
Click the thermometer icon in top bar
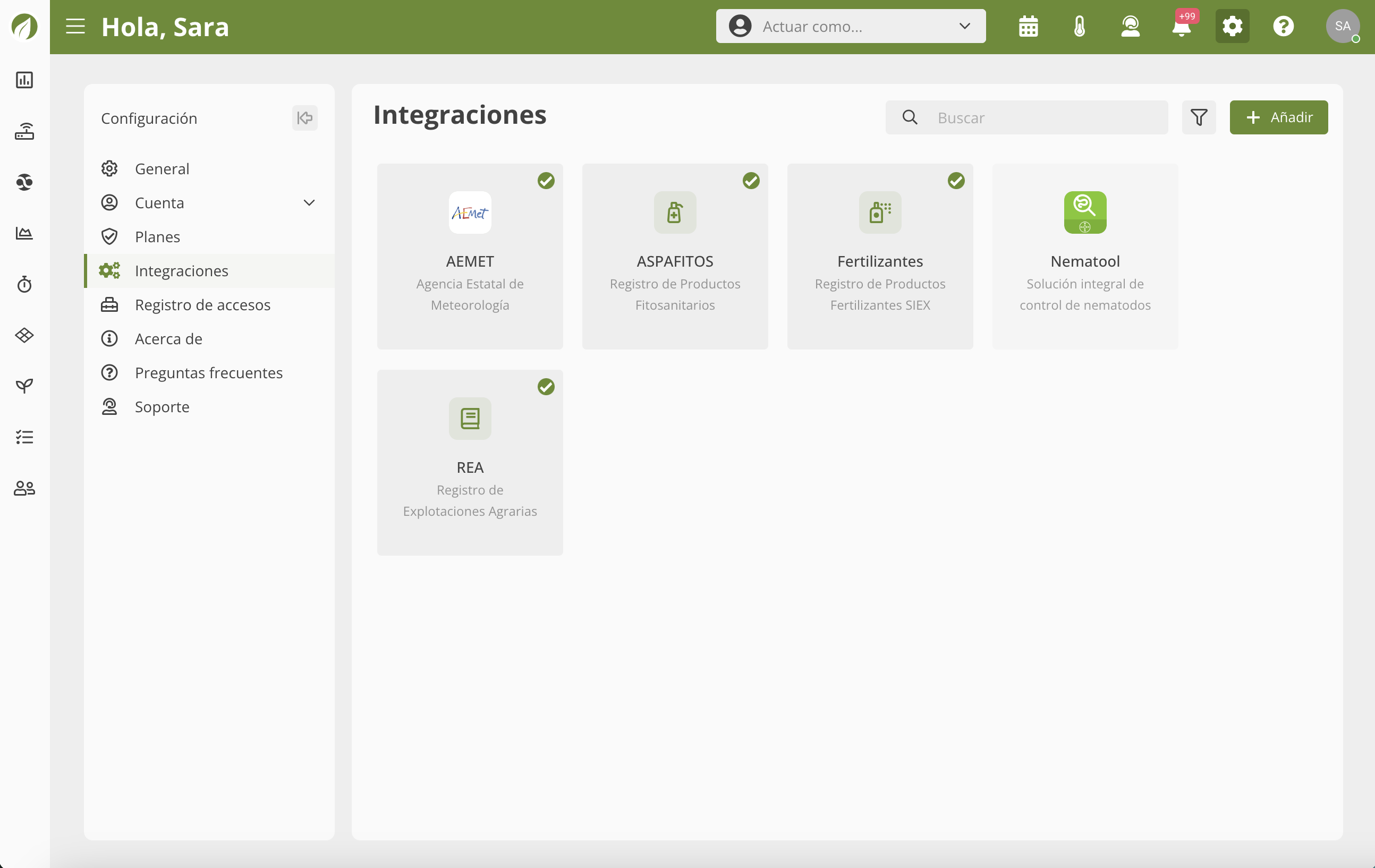[x=1079, y=26]
